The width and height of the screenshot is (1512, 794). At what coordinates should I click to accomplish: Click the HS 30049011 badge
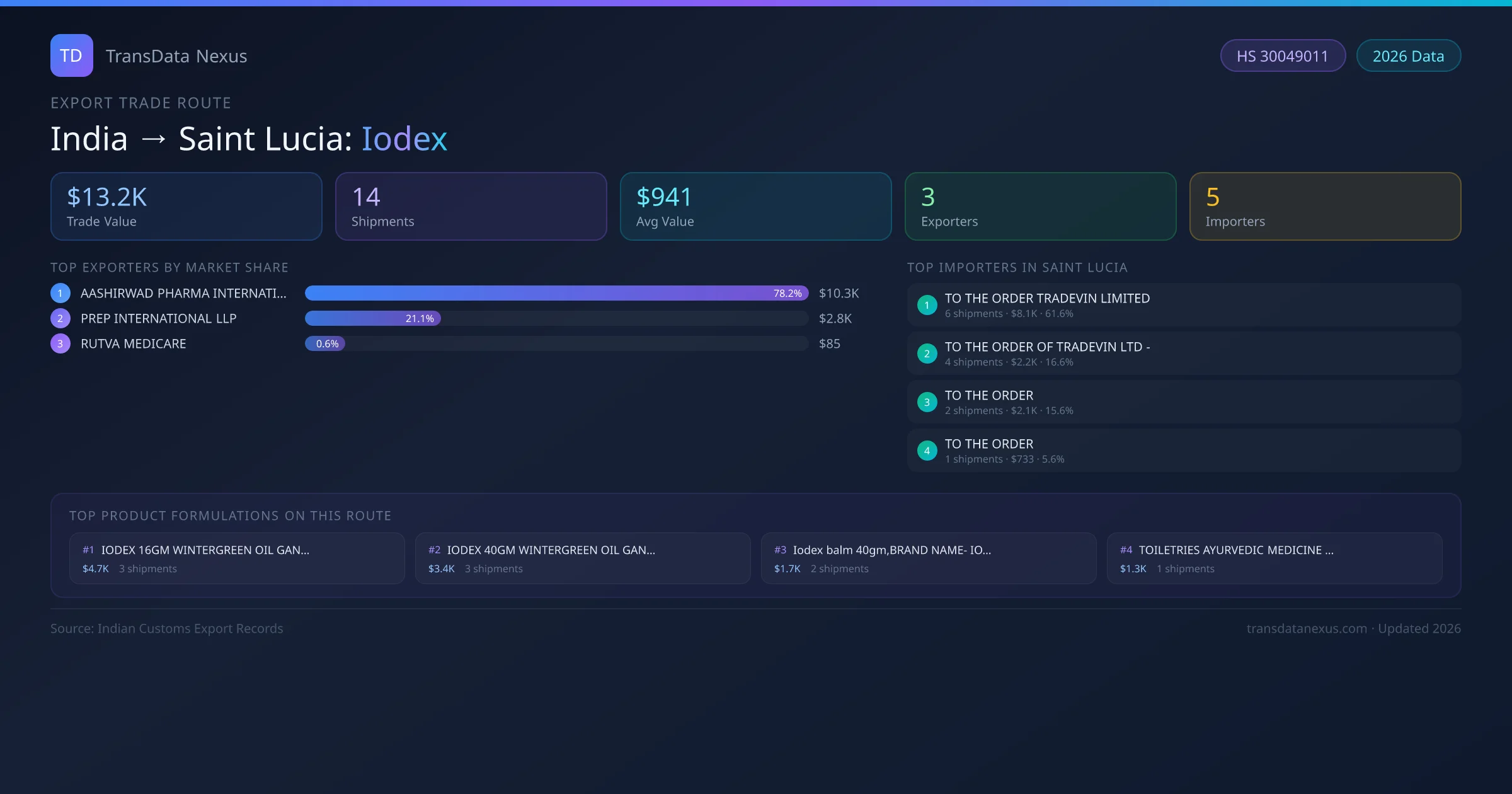click(x=1282, y=56)
